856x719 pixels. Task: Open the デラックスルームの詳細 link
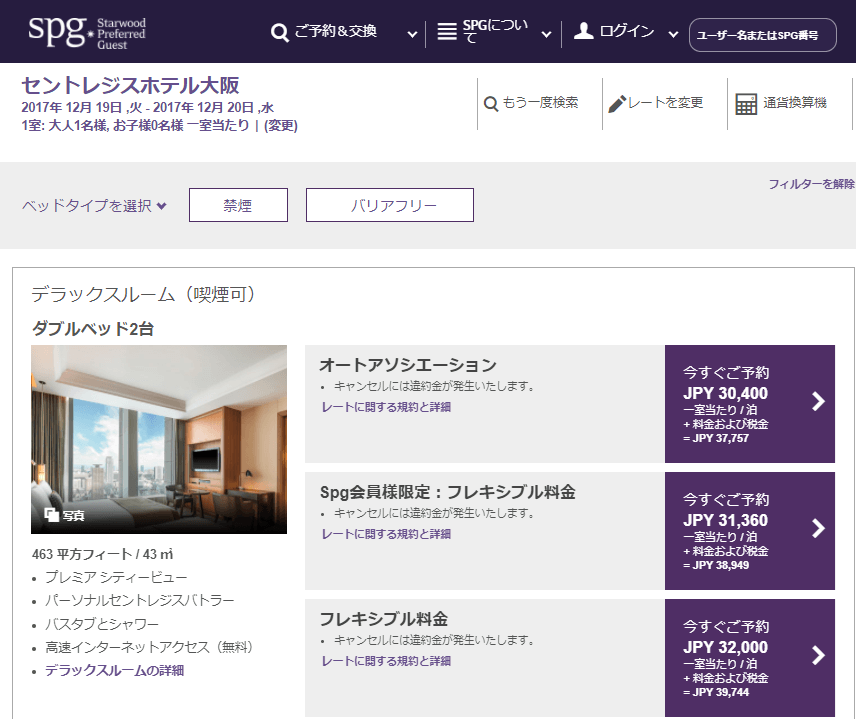click(114, 670)
